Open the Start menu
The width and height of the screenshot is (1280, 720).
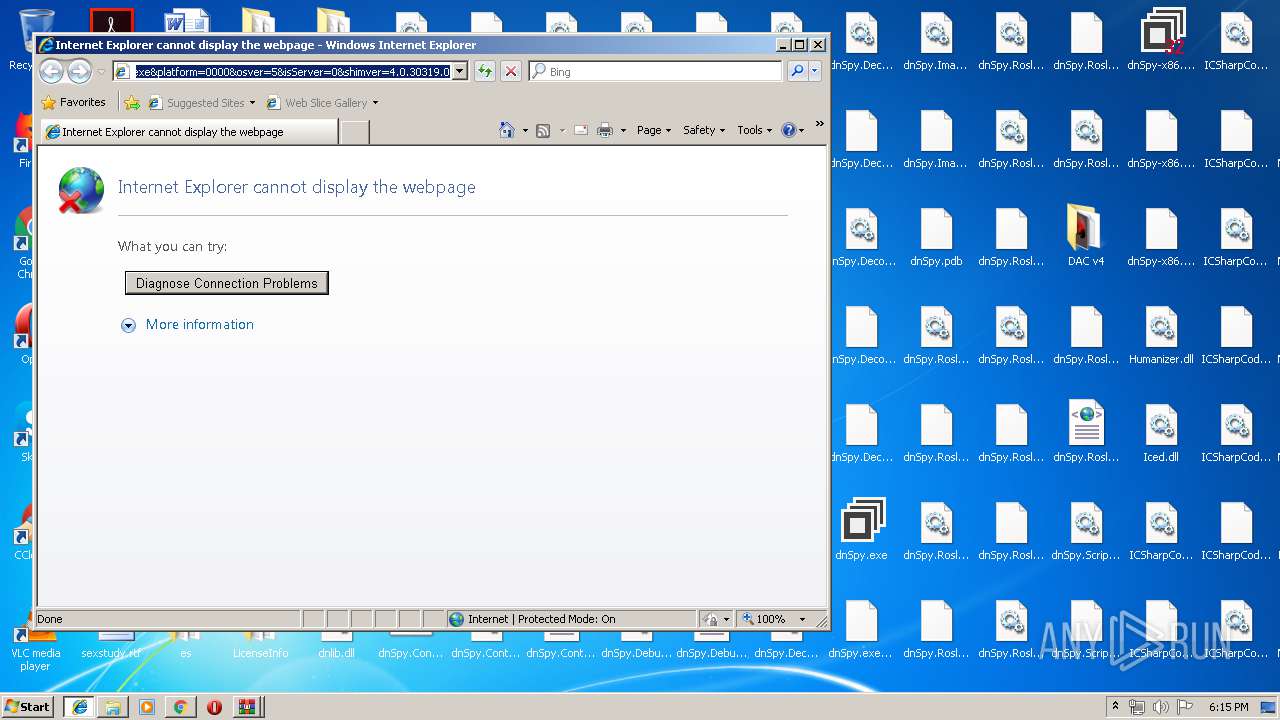coord(28,706)
